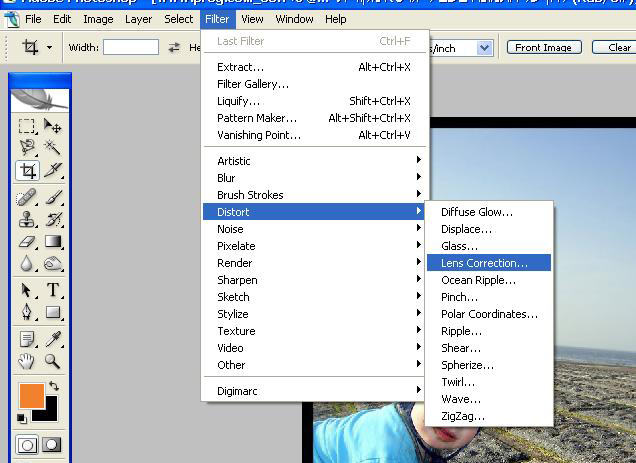
Task: Click the swap foreground and background colors icon
Action: [x=54, y=386]
